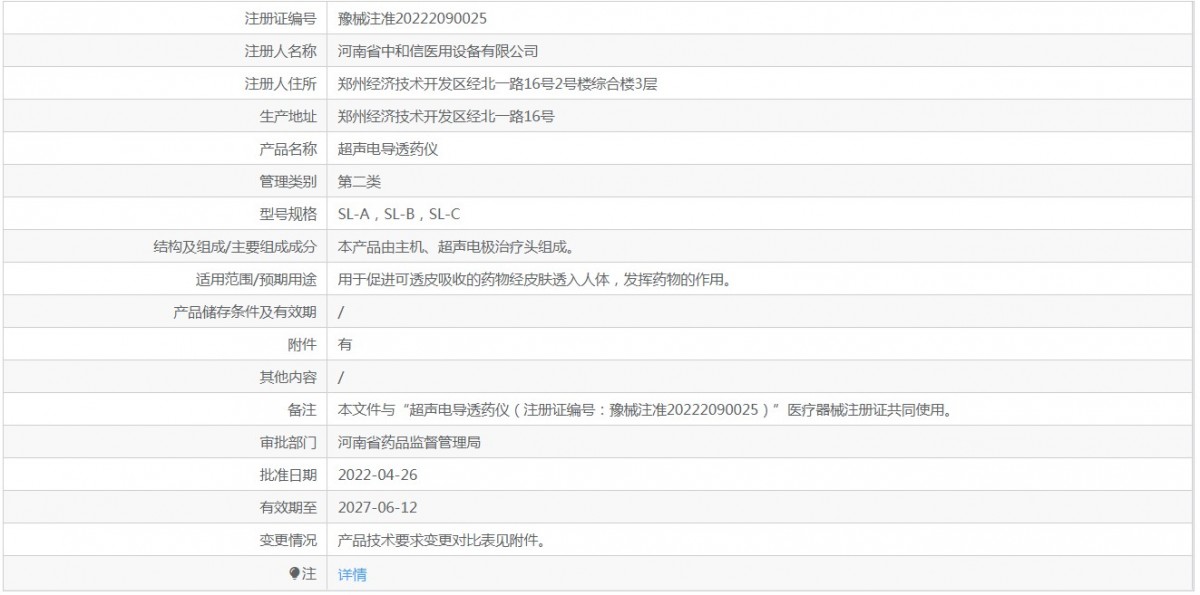The width and height of the screenshot is (1200, 595).
Task: Select model values SL-A，SL-B，SL-C
Action: coord(399,214)
